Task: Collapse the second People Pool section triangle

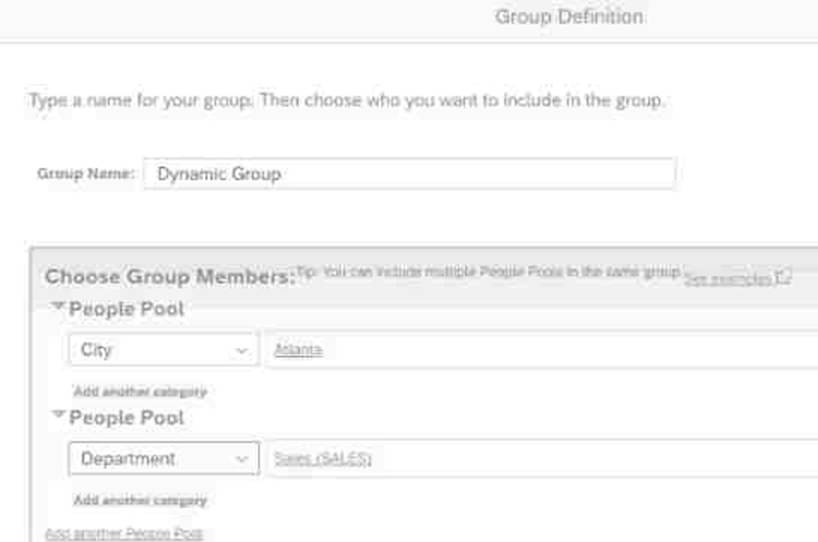Action: pos(59,415)
